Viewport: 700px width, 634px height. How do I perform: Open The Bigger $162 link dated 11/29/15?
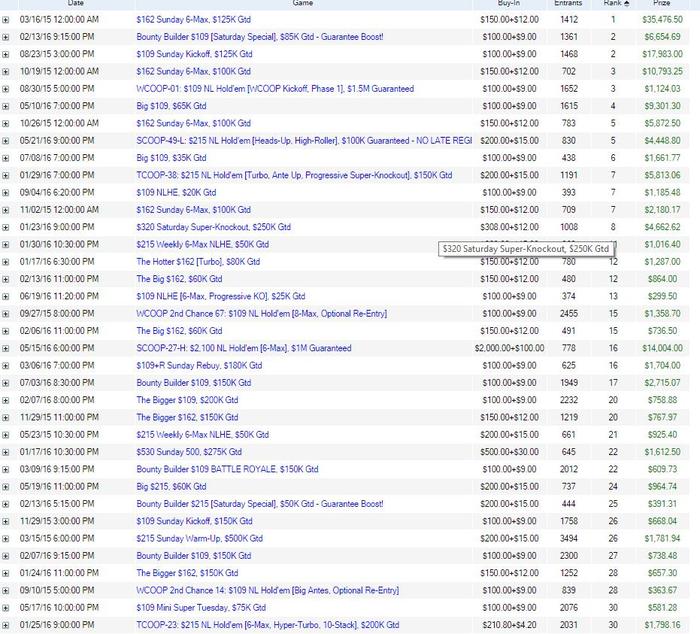[x=187, y=417]
